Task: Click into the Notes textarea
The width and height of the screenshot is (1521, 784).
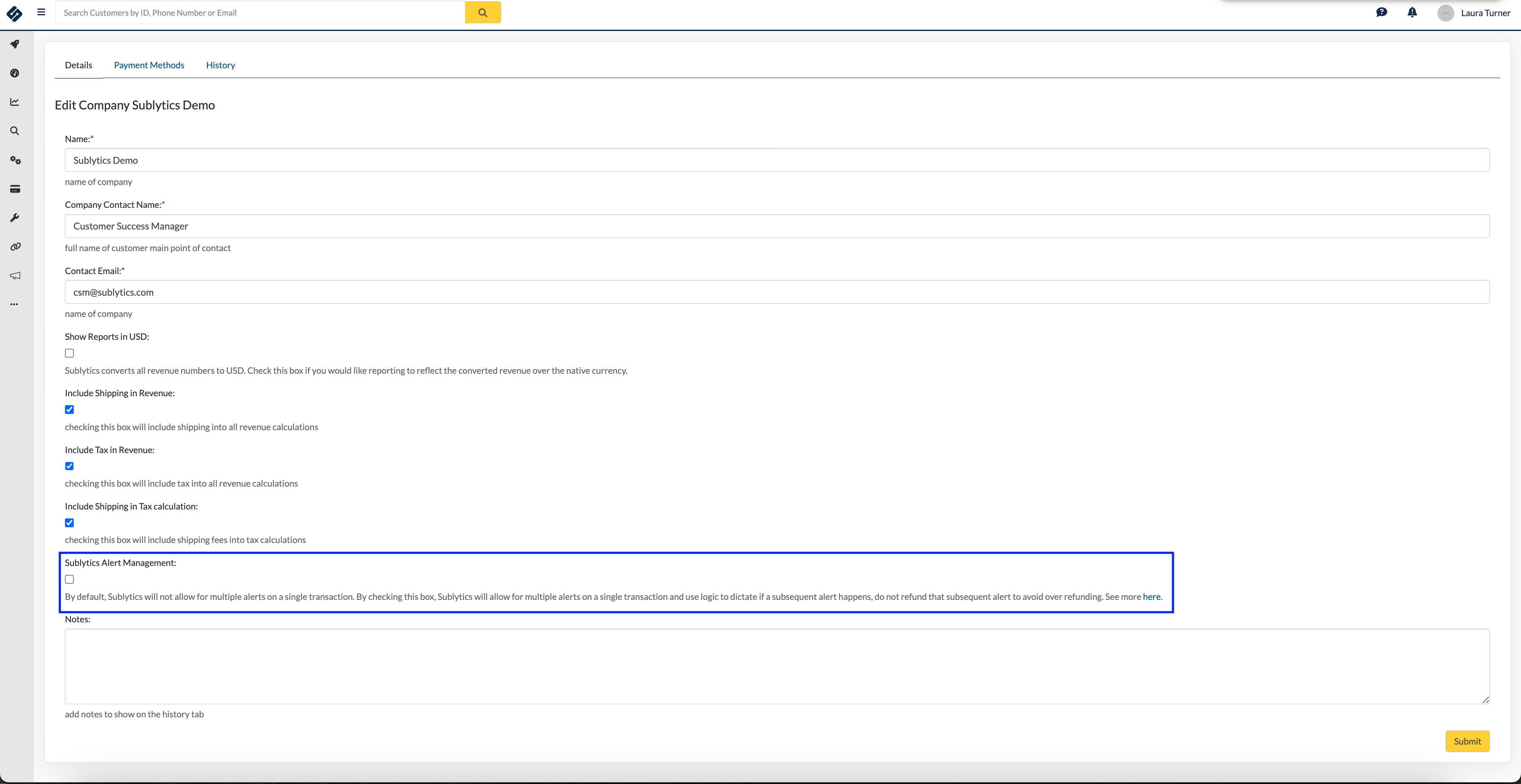Action: (777, 666)
